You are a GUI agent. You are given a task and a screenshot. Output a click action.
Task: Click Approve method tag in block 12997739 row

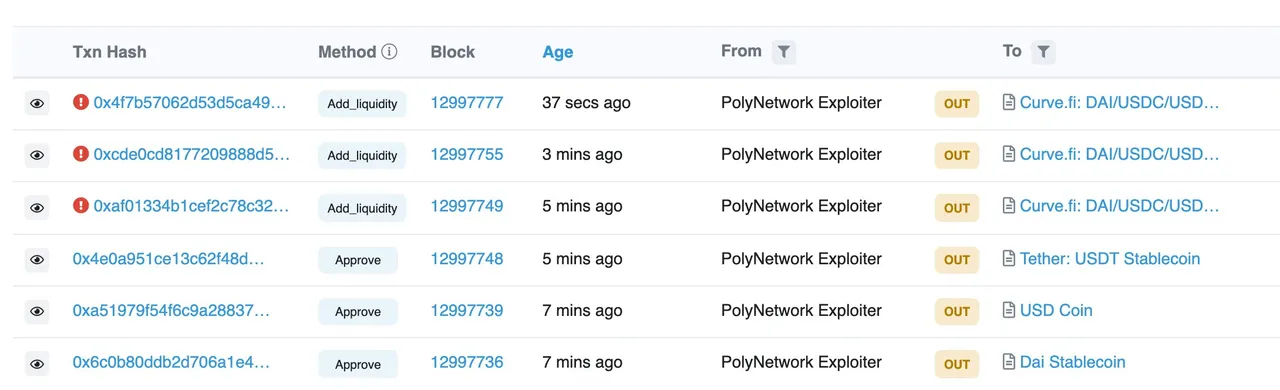(358, 312)
